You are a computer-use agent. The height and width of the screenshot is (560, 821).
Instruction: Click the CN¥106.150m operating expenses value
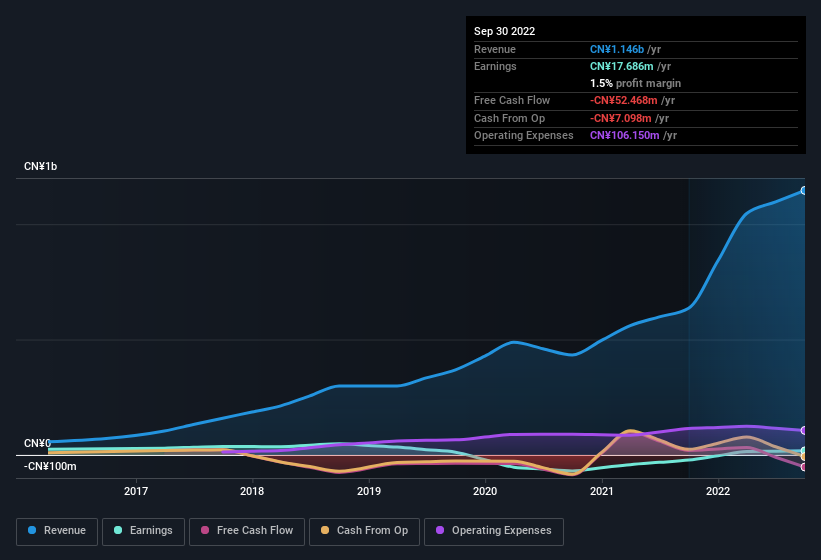625,135
